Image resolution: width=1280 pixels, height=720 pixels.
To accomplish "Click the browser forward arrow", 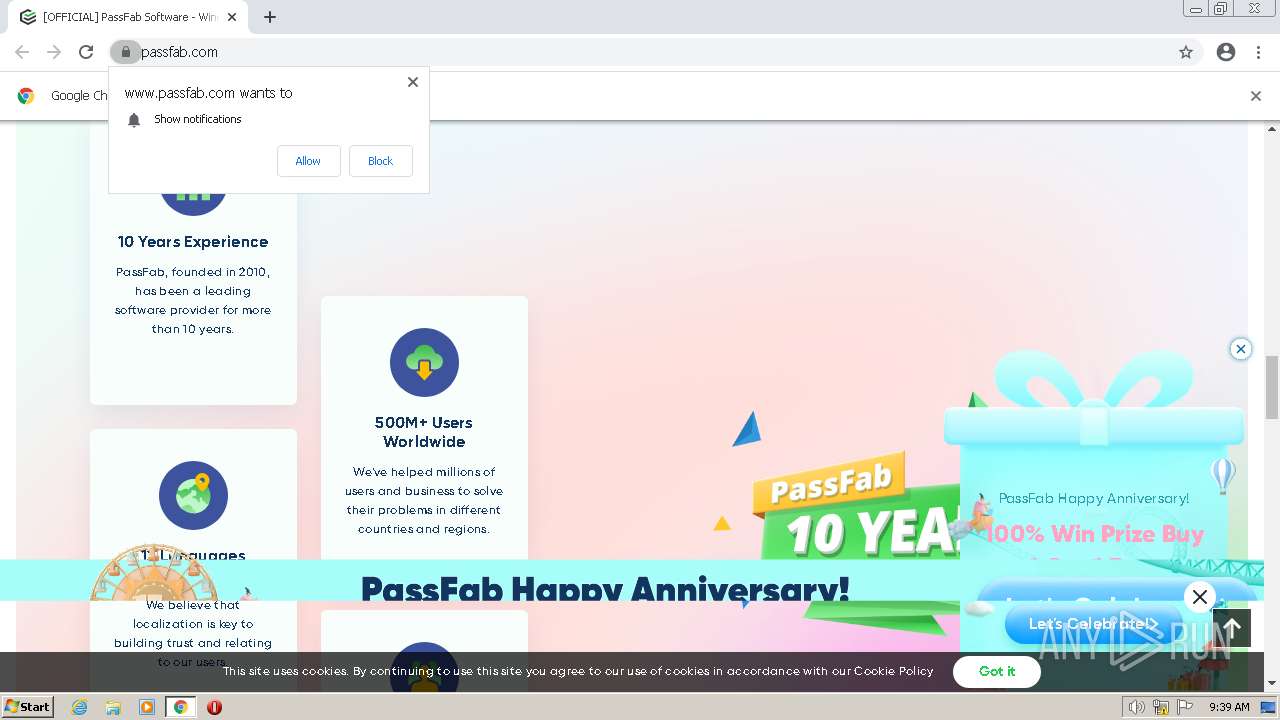I will pos(54,52).
